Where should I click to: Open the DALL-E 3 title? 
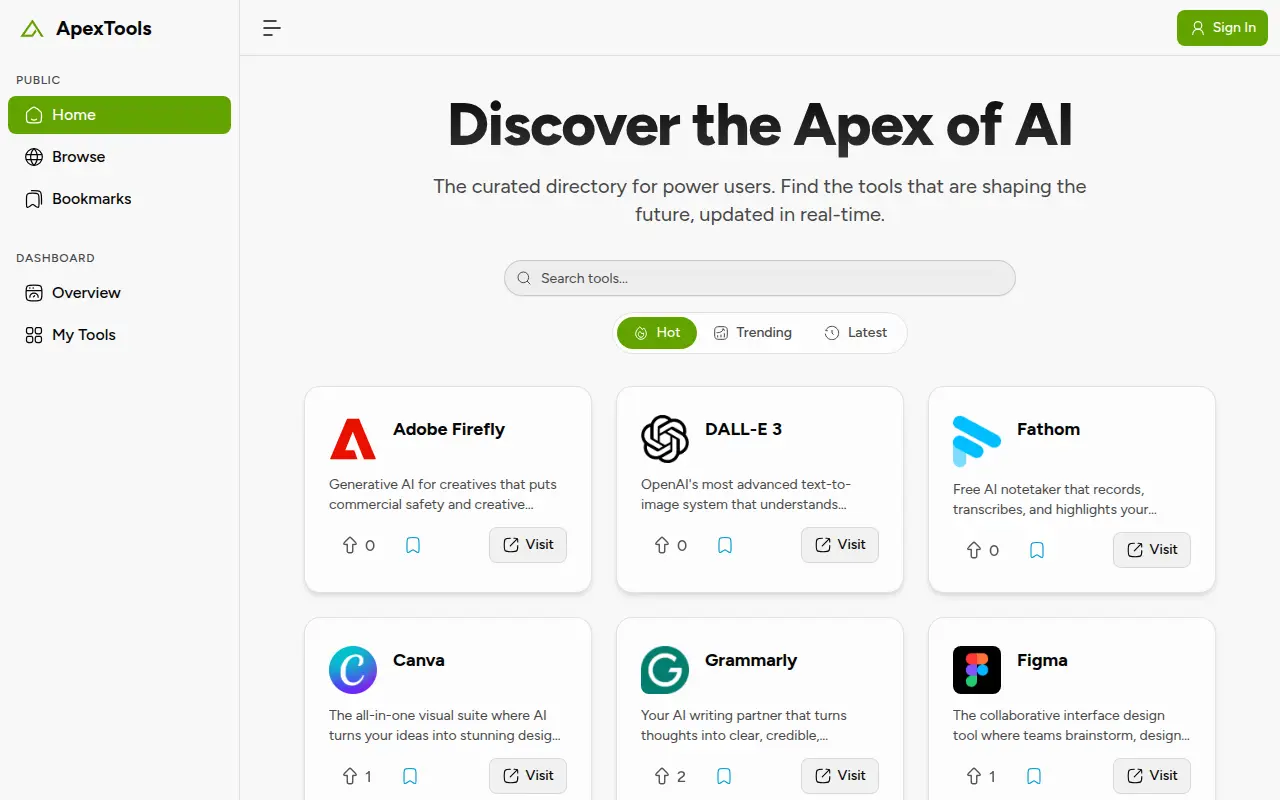(x=743, y=429)
